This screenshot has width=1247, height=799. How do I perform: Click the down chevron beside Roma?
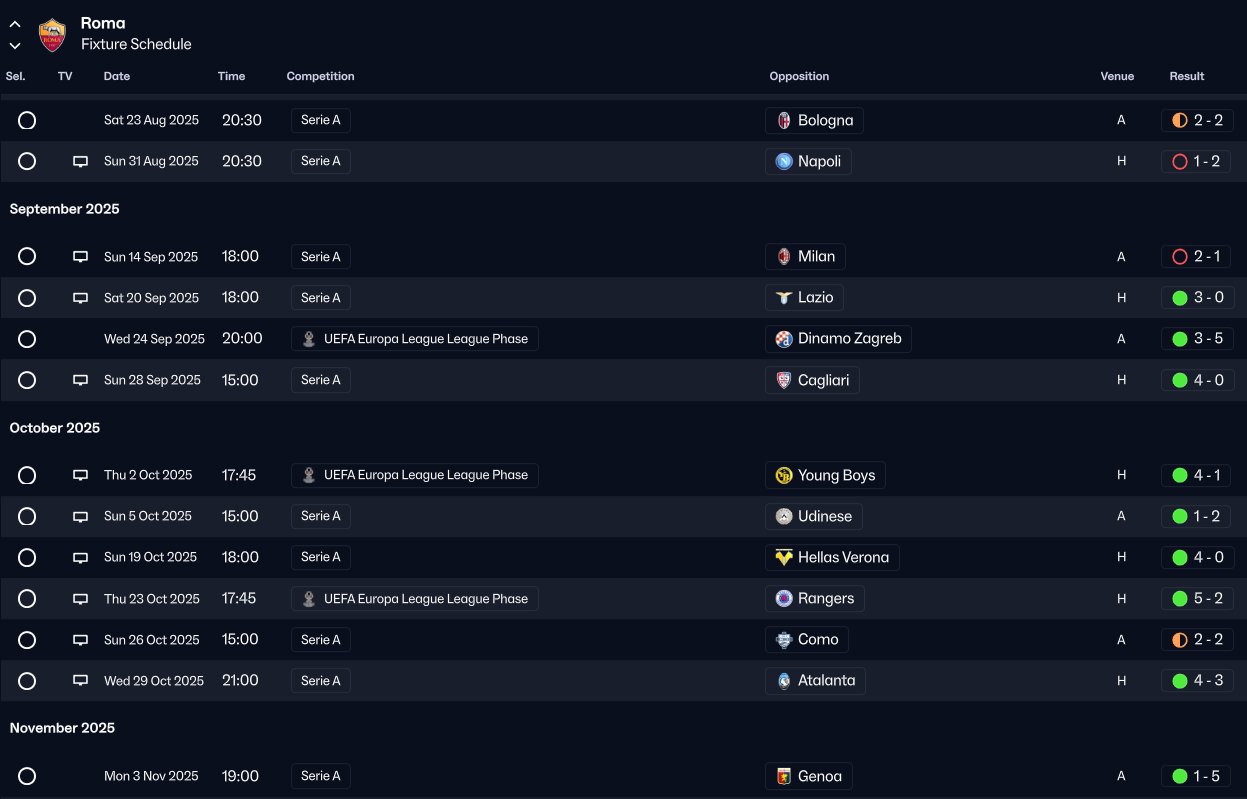point(15,45)
